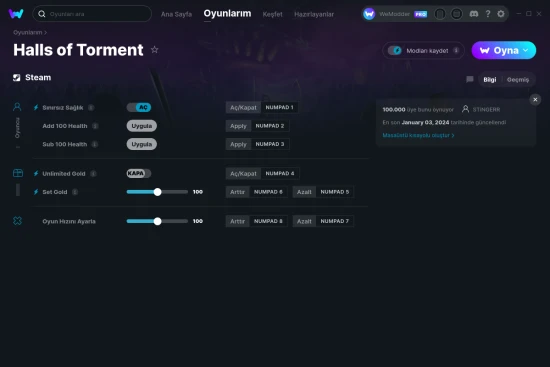Image resolution: width=550 pixels, height=367 pixels.
Task: Select the player category icon in sidebar
Action: click(x=17, y=107)
